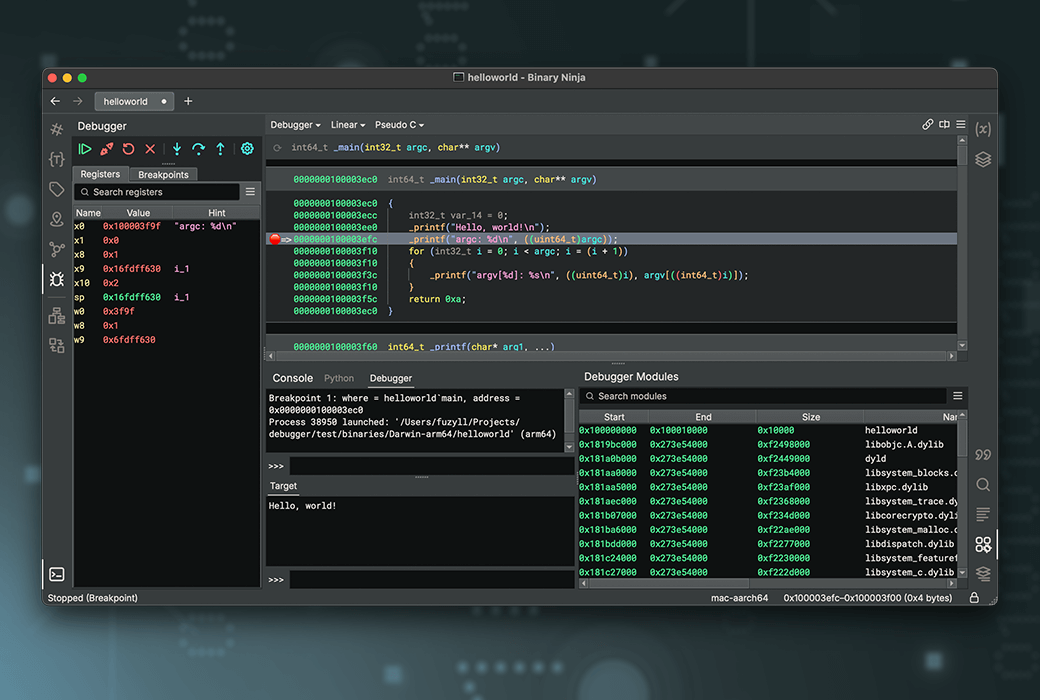Click the Restart debugger icon

click(x=128, y=149)
